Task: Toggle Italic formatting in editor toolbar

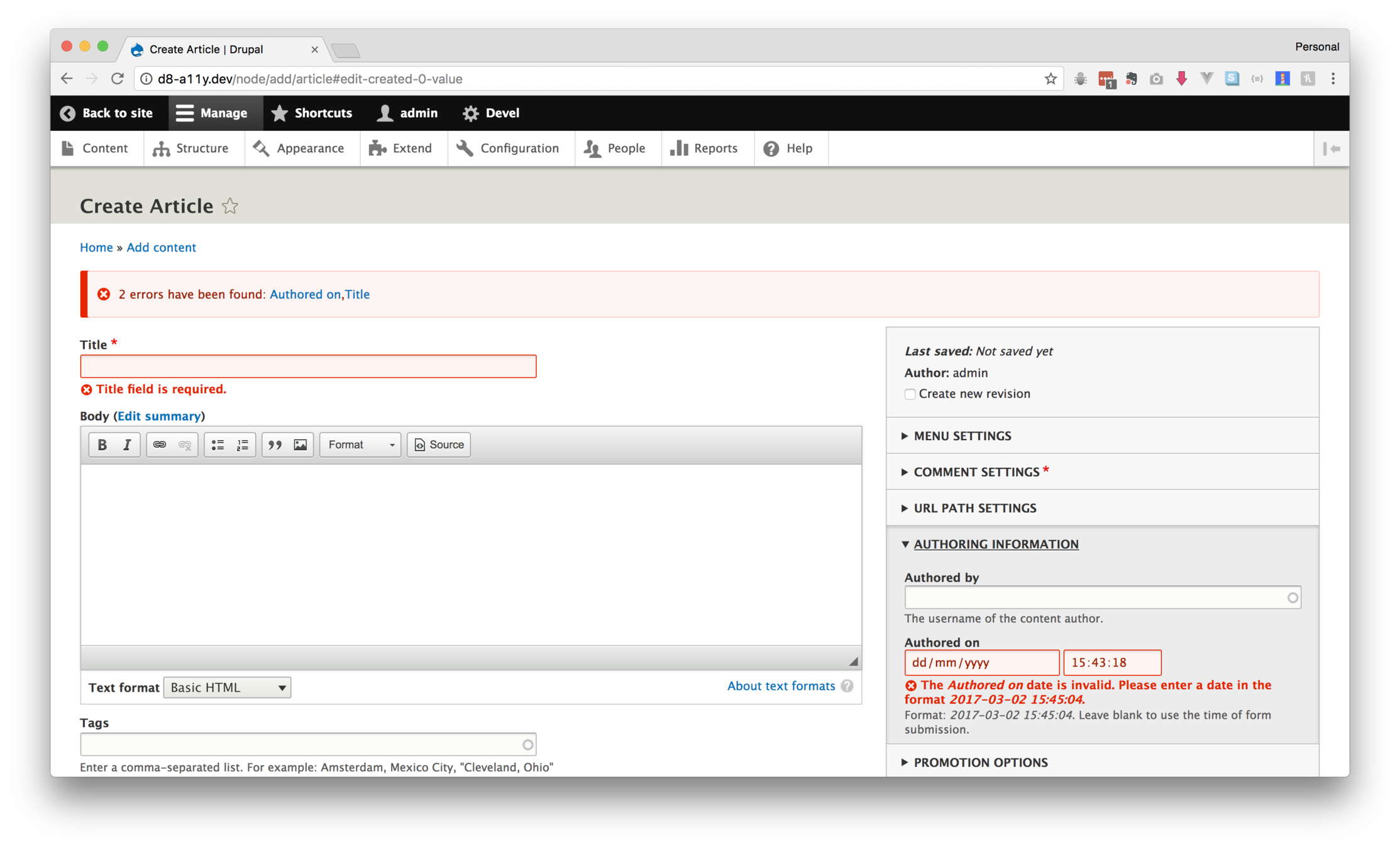Action: 127,445
